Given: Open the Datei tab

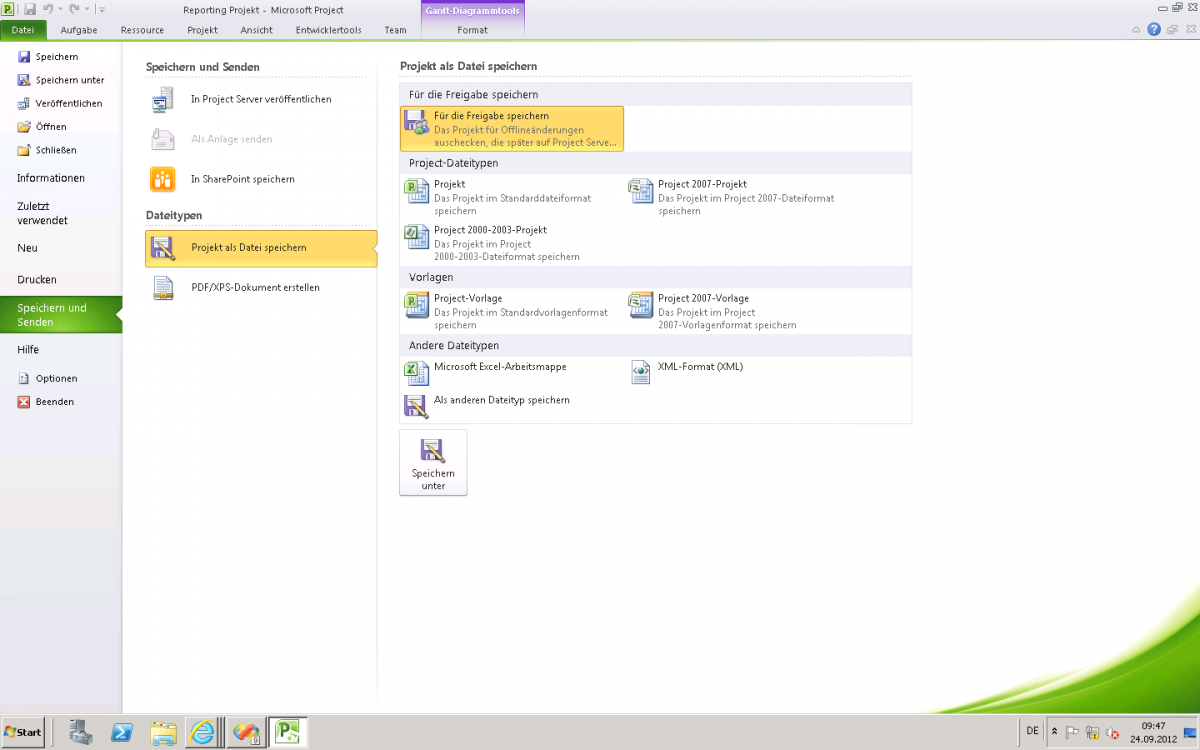Looking at the screenshot, I should pos(23,30).
